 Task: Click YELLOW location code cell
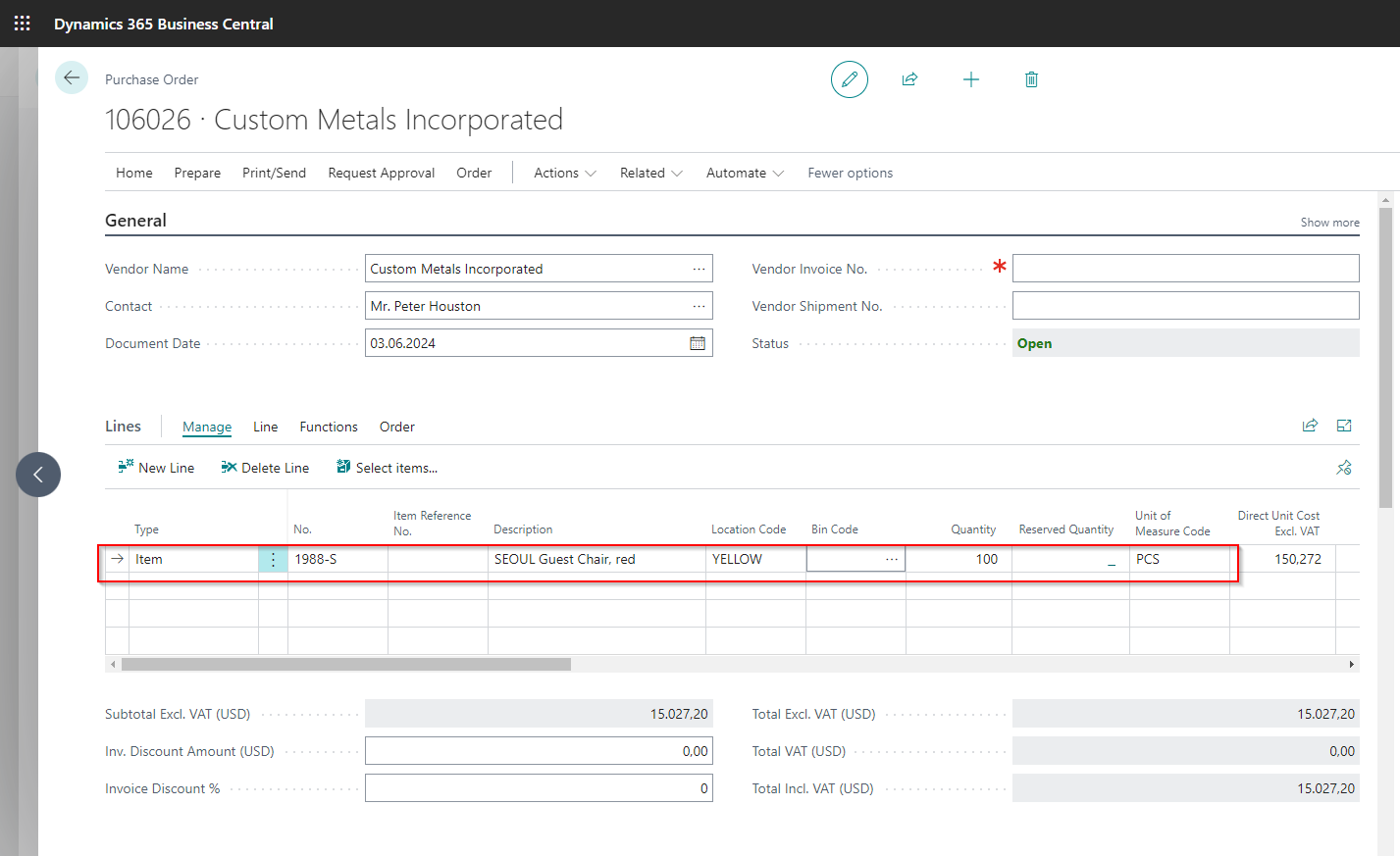[755, 559]
